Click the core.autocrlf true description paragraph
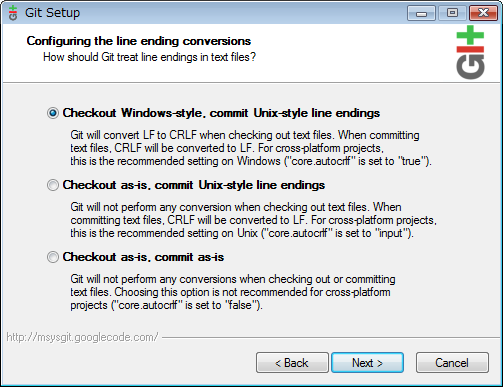 [251, 148]
